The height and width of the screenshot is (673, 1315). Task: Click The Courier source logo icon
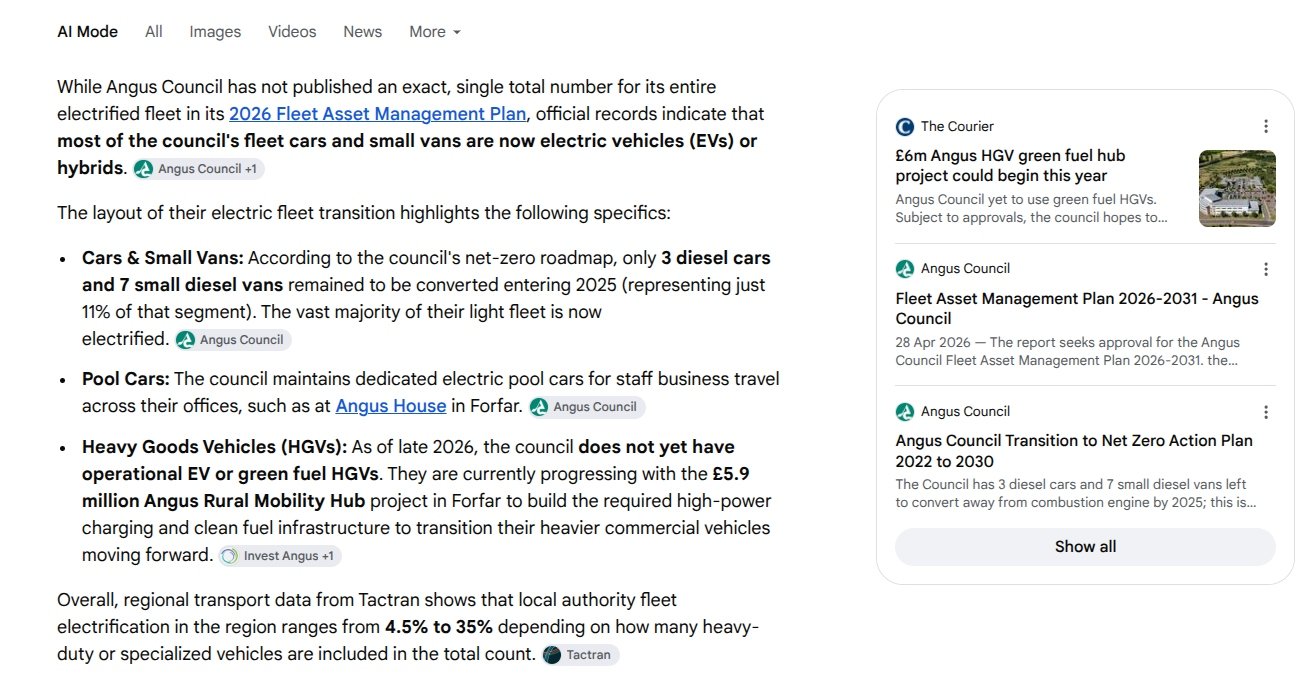pyautogui.click(x=905, y=126)
